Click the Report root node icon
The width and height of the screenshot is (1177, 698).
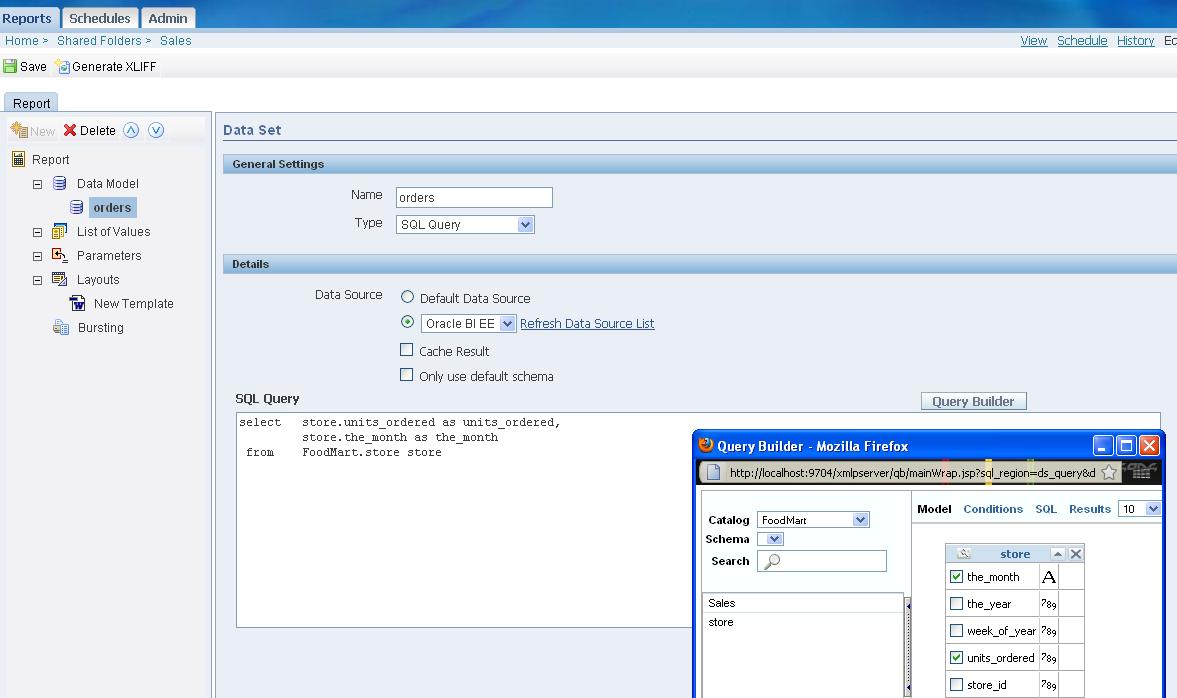tap(19, 159)
